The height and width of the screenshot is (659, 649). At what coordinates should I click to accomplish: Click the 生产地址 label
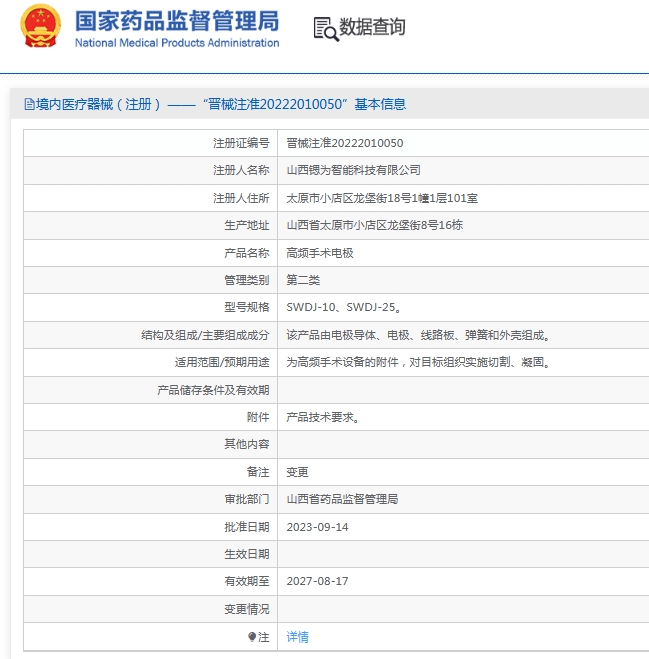click(247, 225)
